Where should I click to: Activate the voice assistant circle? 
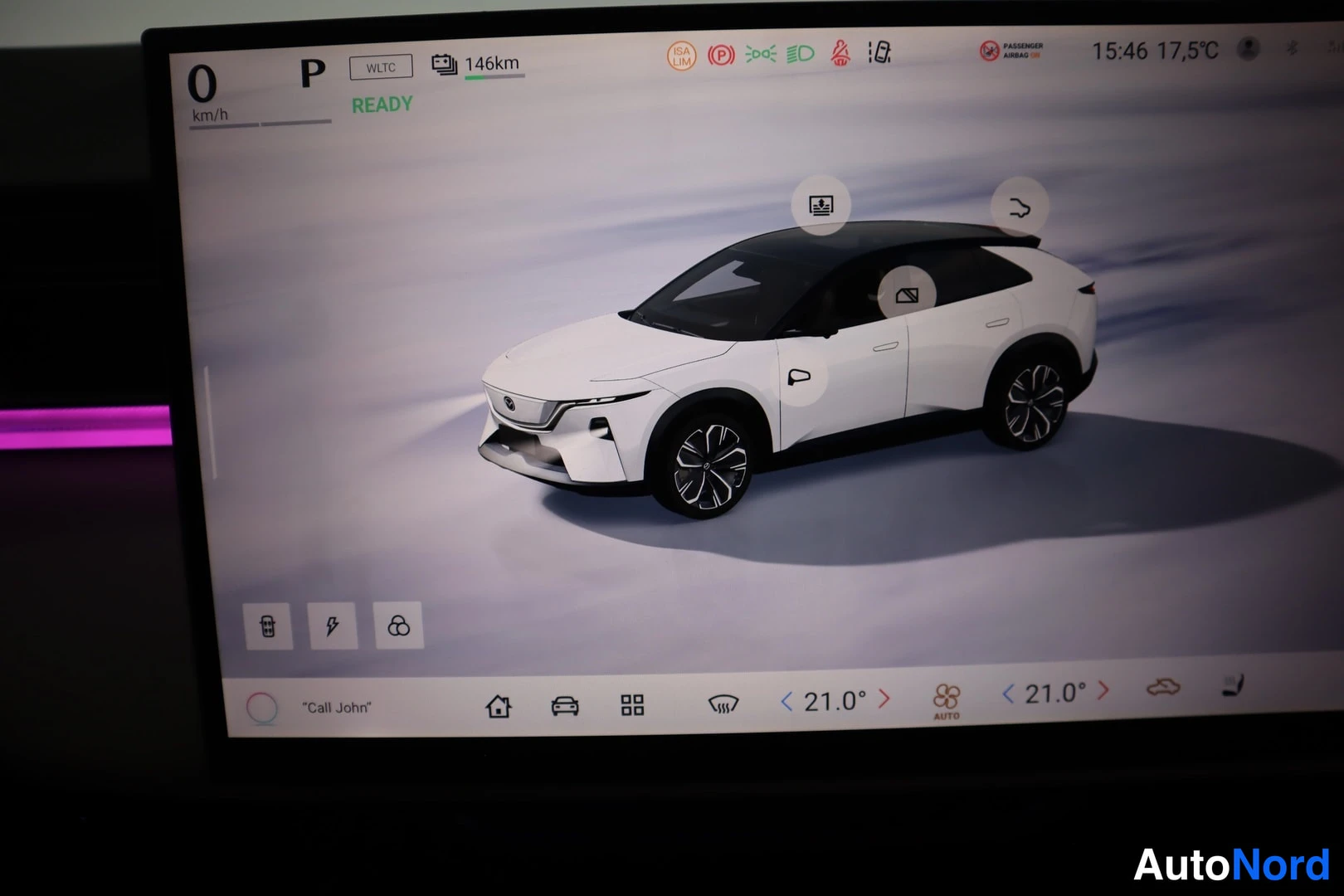pyautogui.click(x=262, y=708)
